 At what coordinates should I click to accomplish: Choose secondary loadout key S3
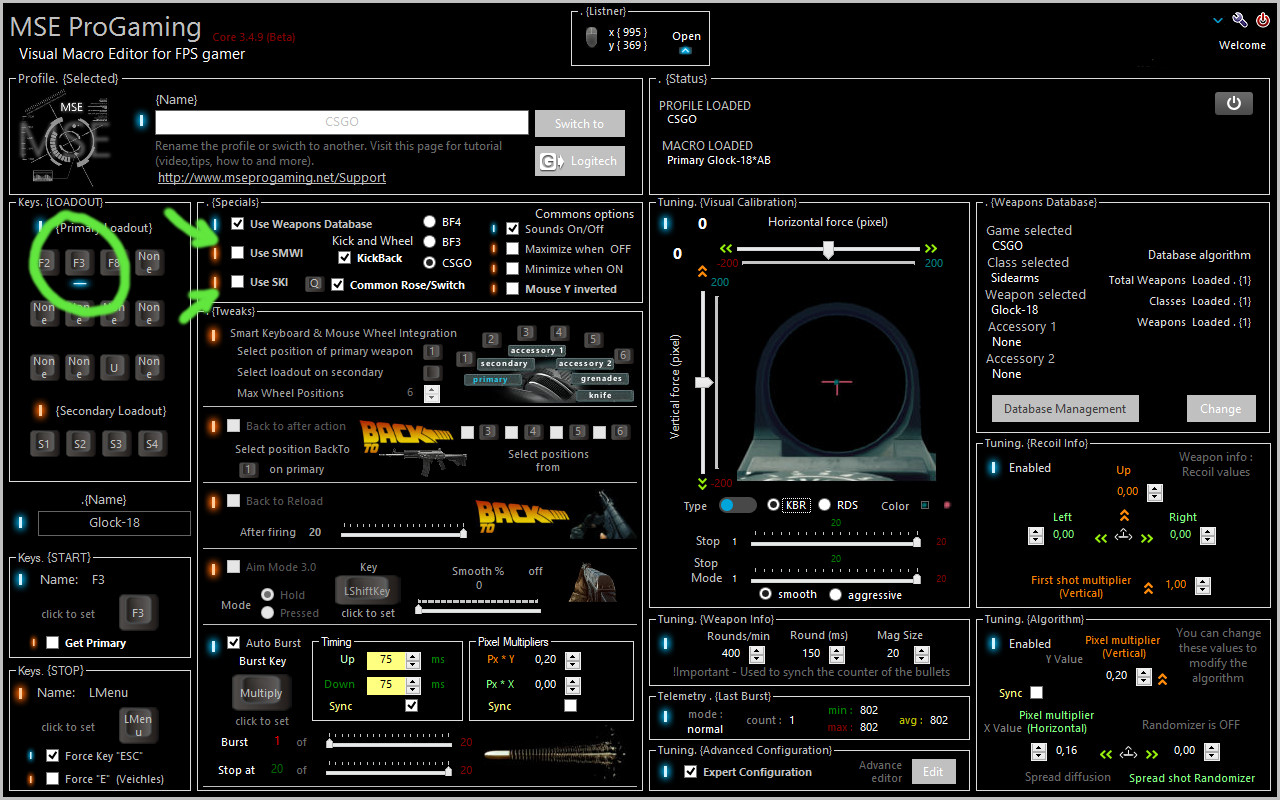click(x=116, y=443)
